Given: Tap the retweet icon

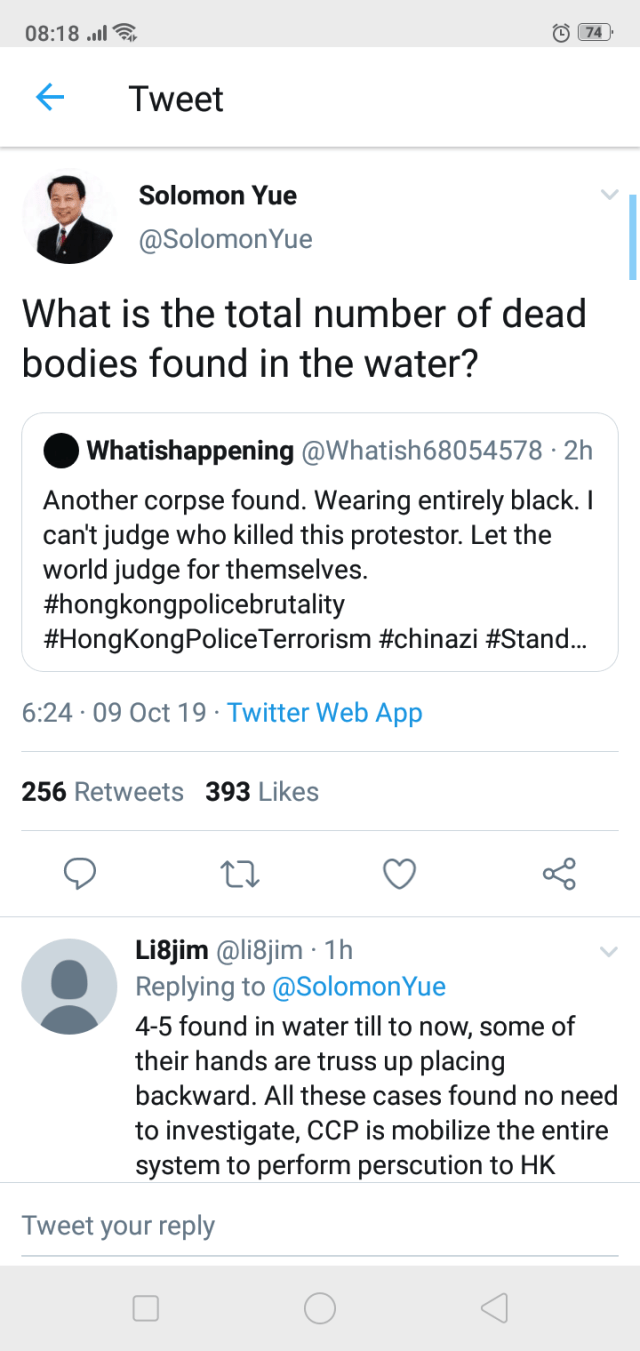Looking at the screenshot, I should 240,874.
